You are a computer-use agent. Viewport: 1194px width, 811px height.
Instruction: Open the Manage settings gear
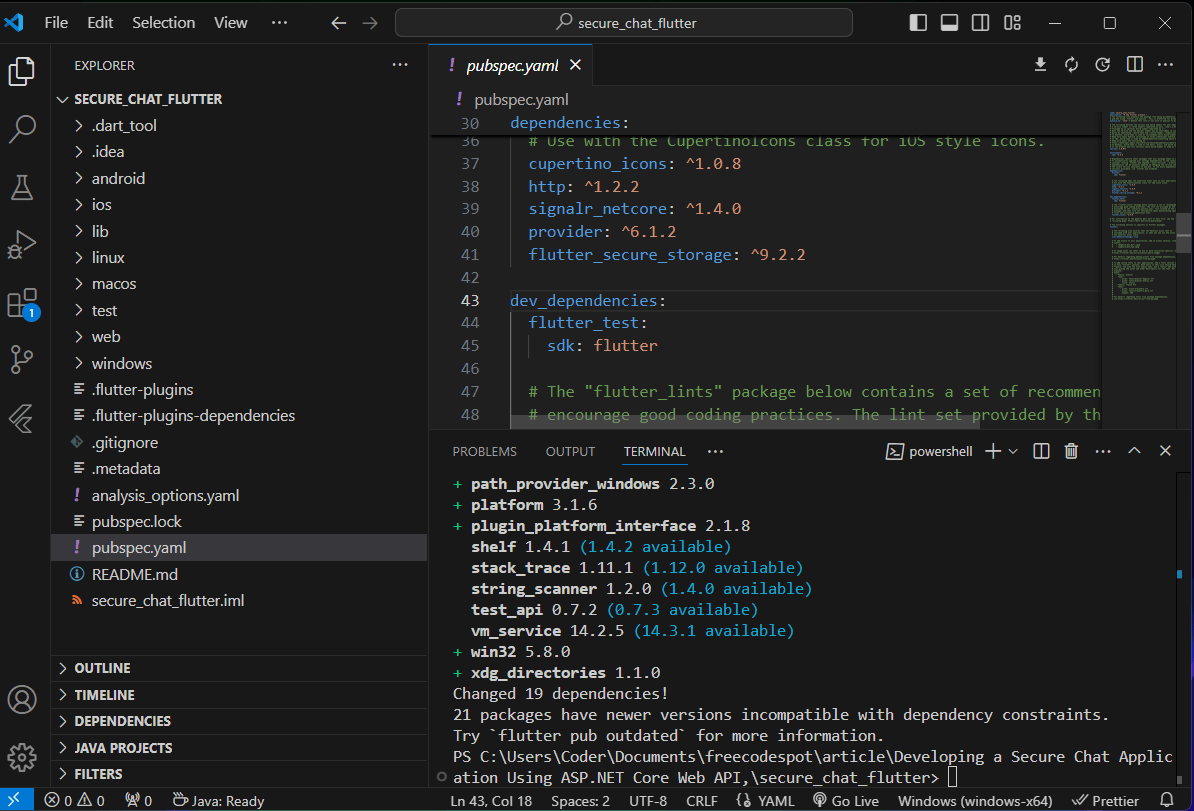coord(22,755)
